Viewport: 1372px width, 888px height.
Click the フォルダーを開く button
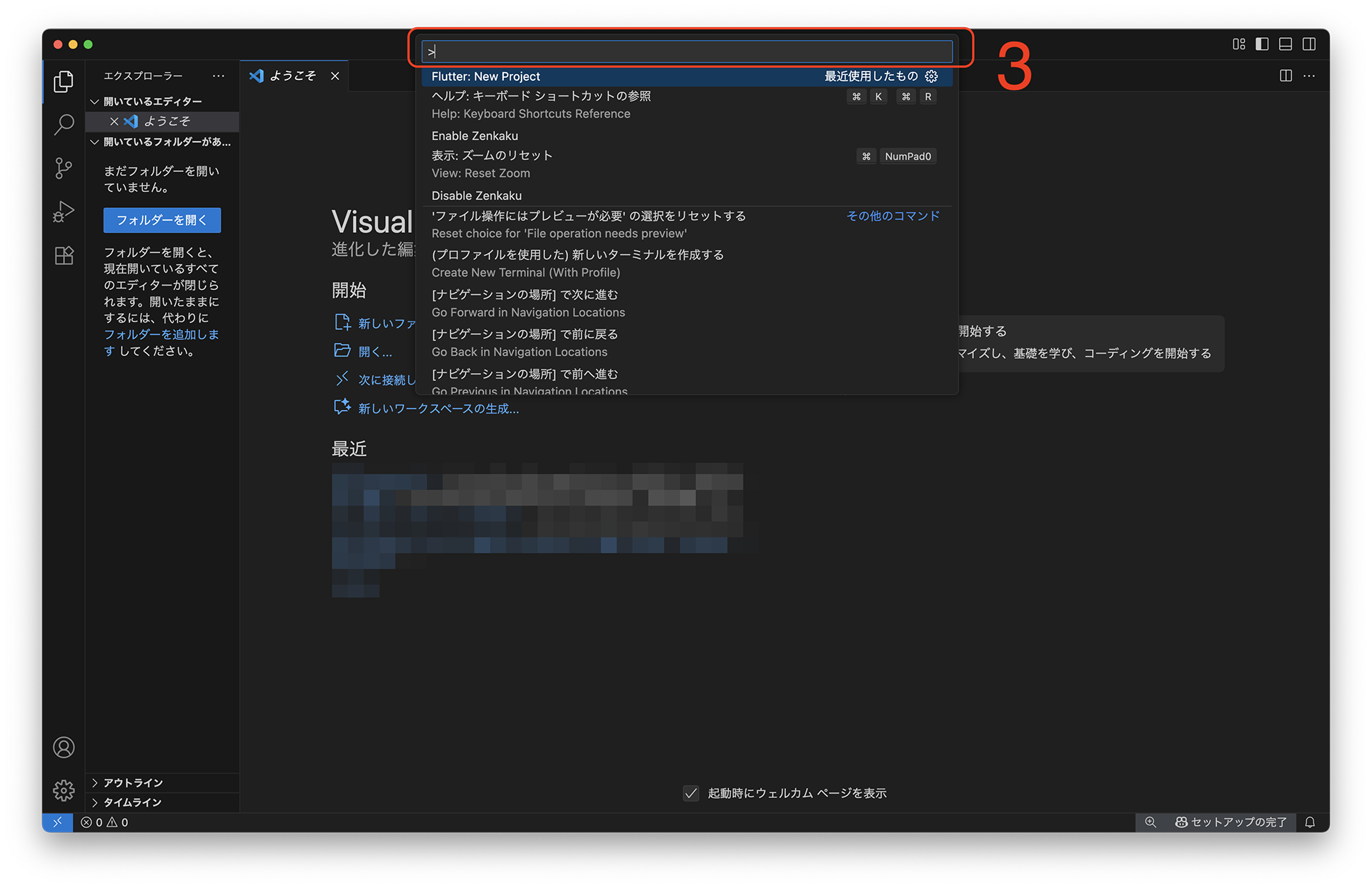point(162,220)
